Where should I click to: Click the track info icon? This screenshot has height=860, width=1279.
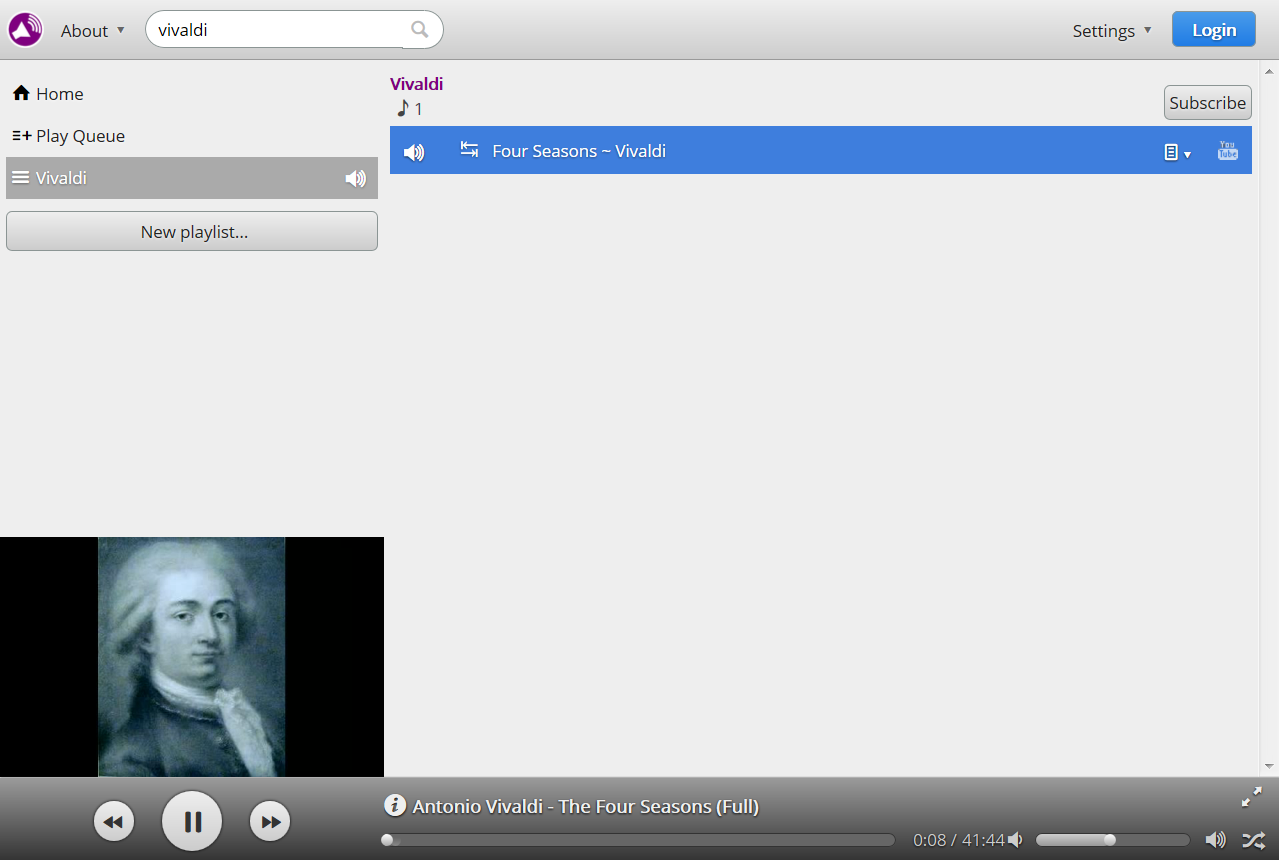pos(395,805)
